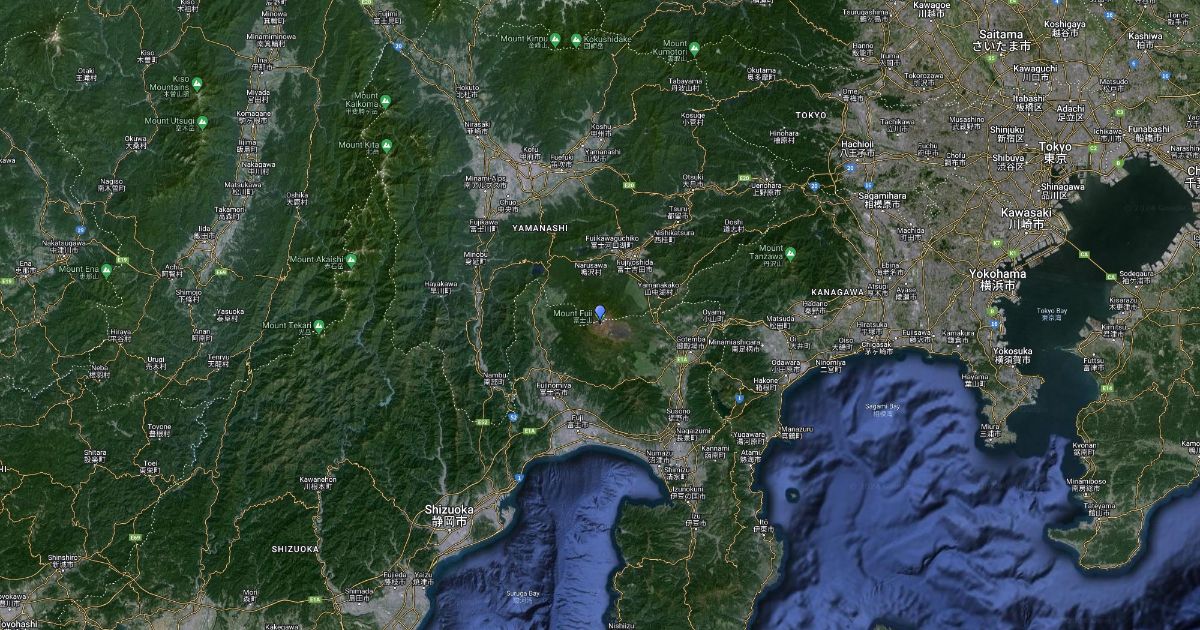Click the KANAGAWA prefecture label
The height and width of the screenshot is (630, 1200).
[836, 291]
